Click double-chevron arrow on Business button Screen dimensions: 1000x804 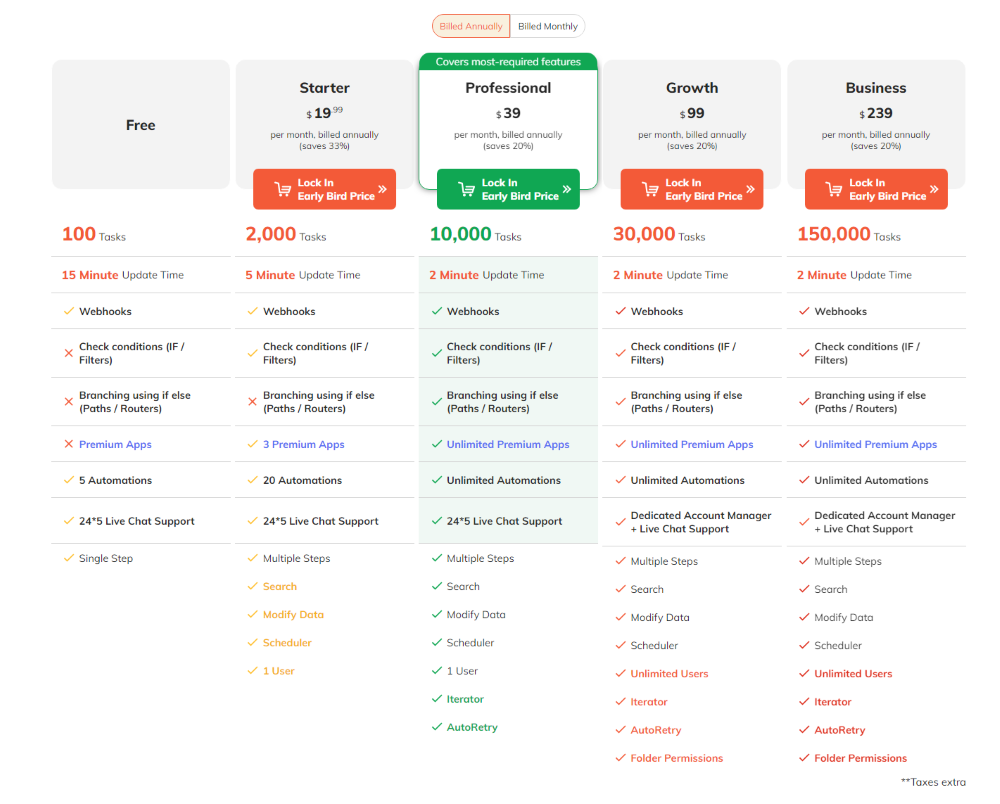pyautogui.click(x=934, y=189)
